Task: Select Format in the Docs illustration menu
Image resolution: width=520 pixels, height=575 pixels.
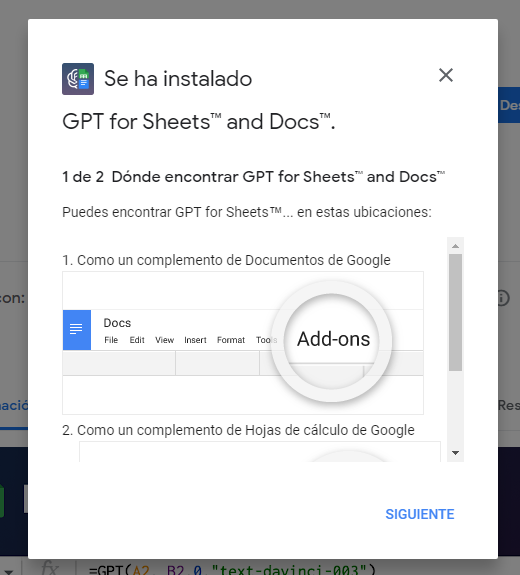Action: [231, 340]
